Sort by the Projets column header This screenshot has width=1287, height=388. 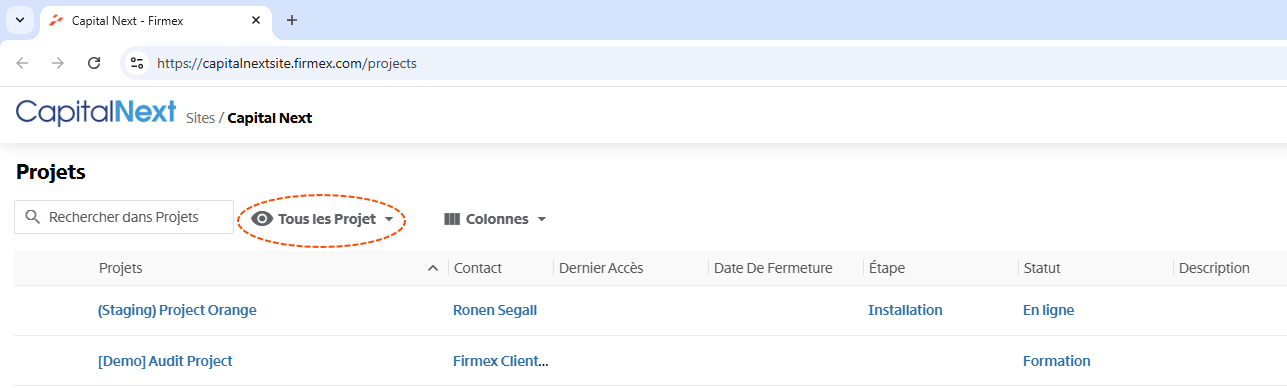click(120, 268)
